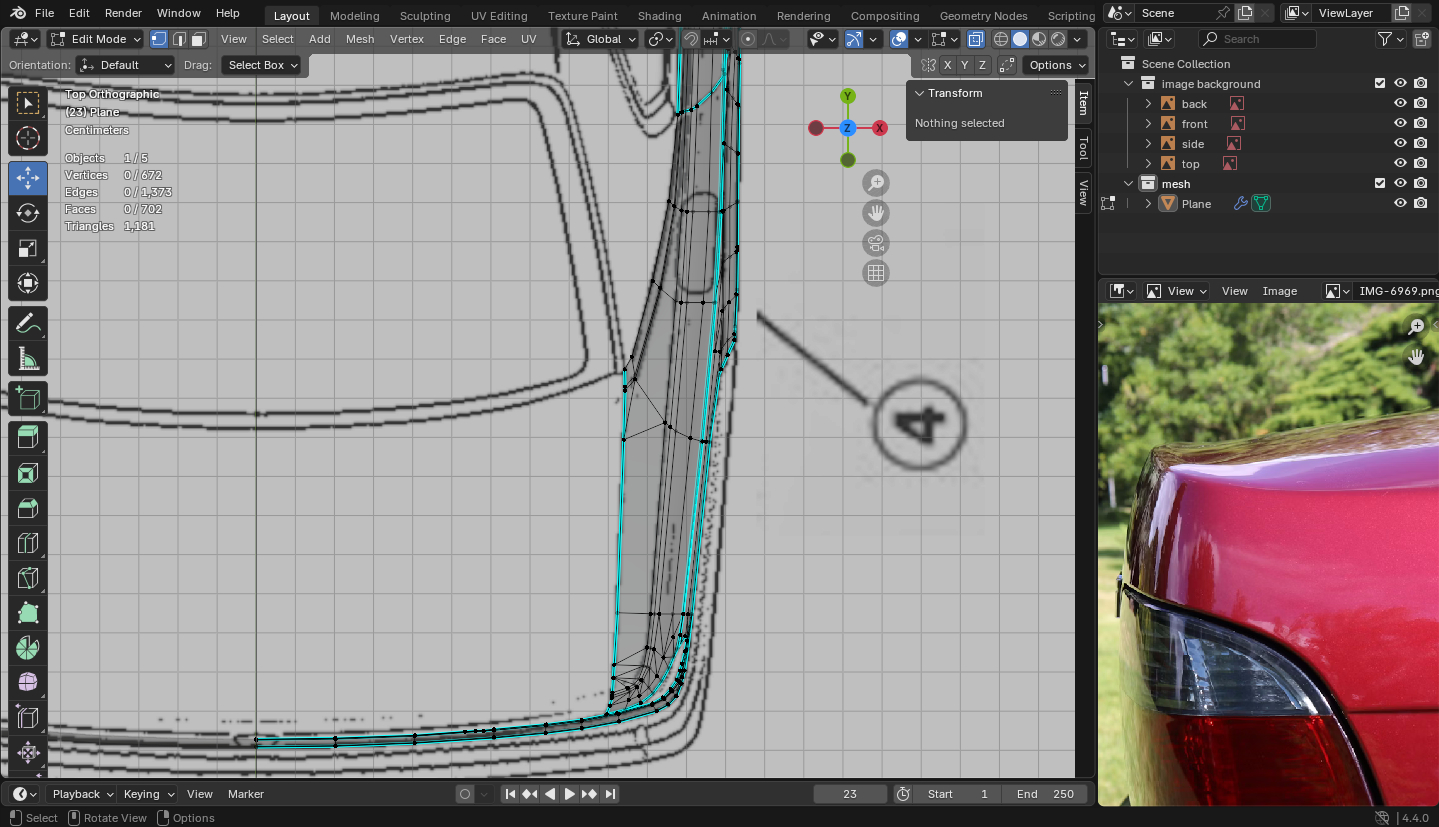Expand the front item in outliner
This screenshot has width=1439, height=827.
pos(1148,124)
